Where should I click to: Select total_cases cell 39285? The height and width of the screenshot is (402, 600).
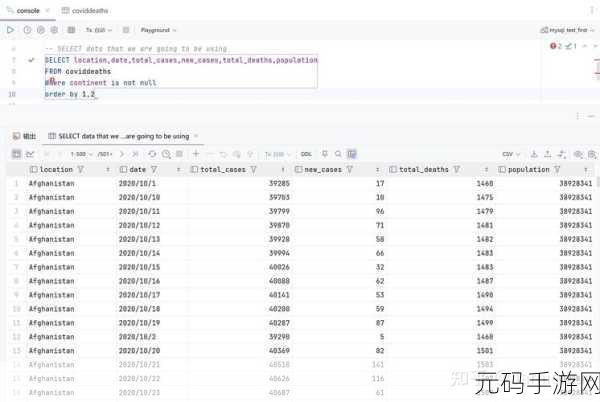pyautogui.click(x=279, y=184)
